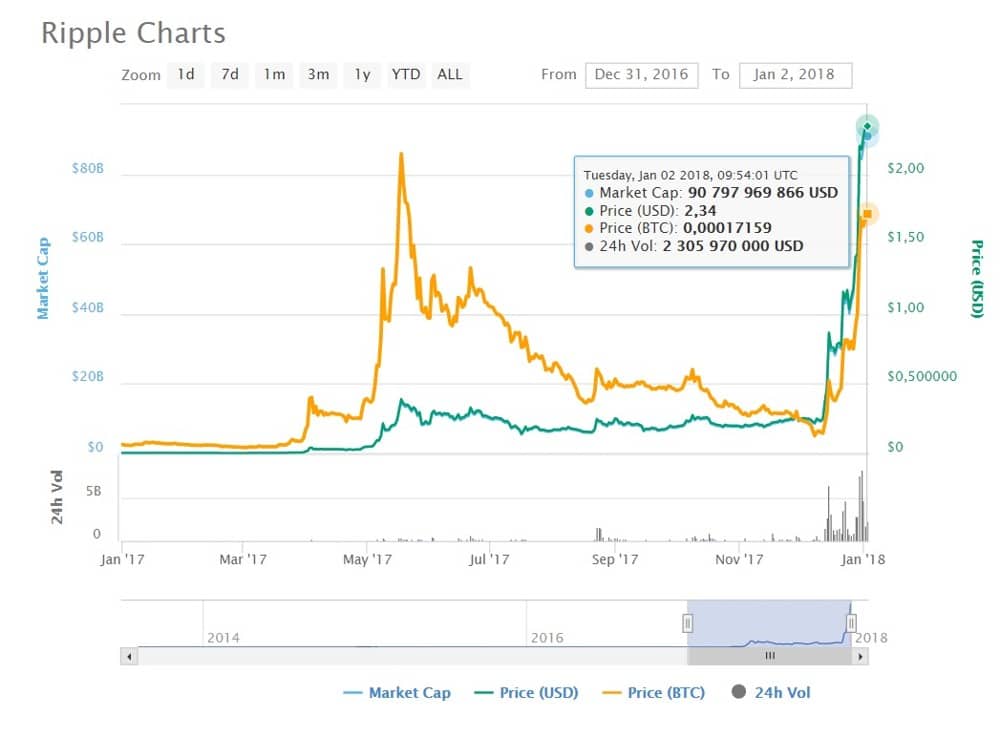Select the ALL zoom button
Viewport: 1000px width, 737px height.
coord(450,75)
